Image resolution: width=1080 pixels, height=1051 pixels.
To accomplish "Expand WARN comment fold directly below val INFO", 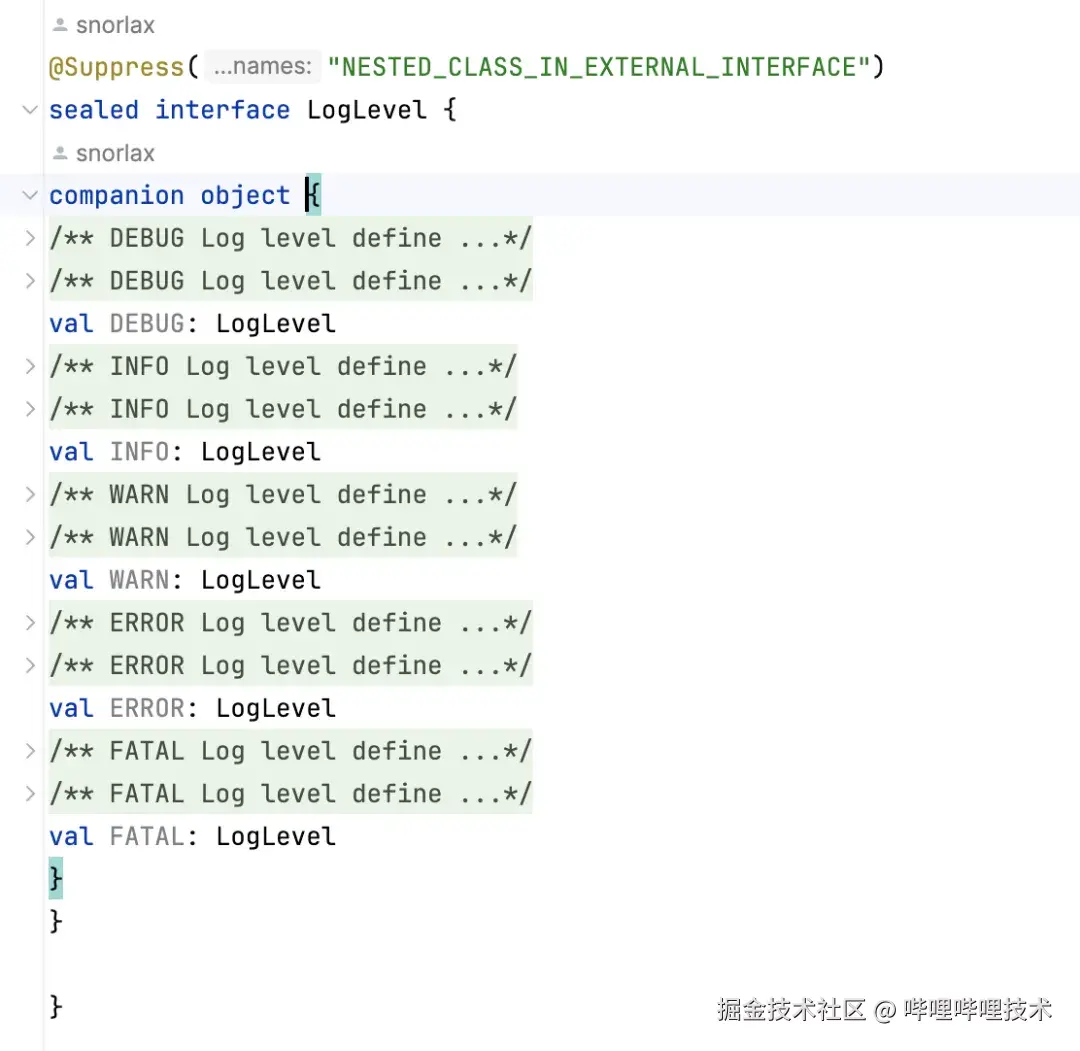I will point(30,495).
